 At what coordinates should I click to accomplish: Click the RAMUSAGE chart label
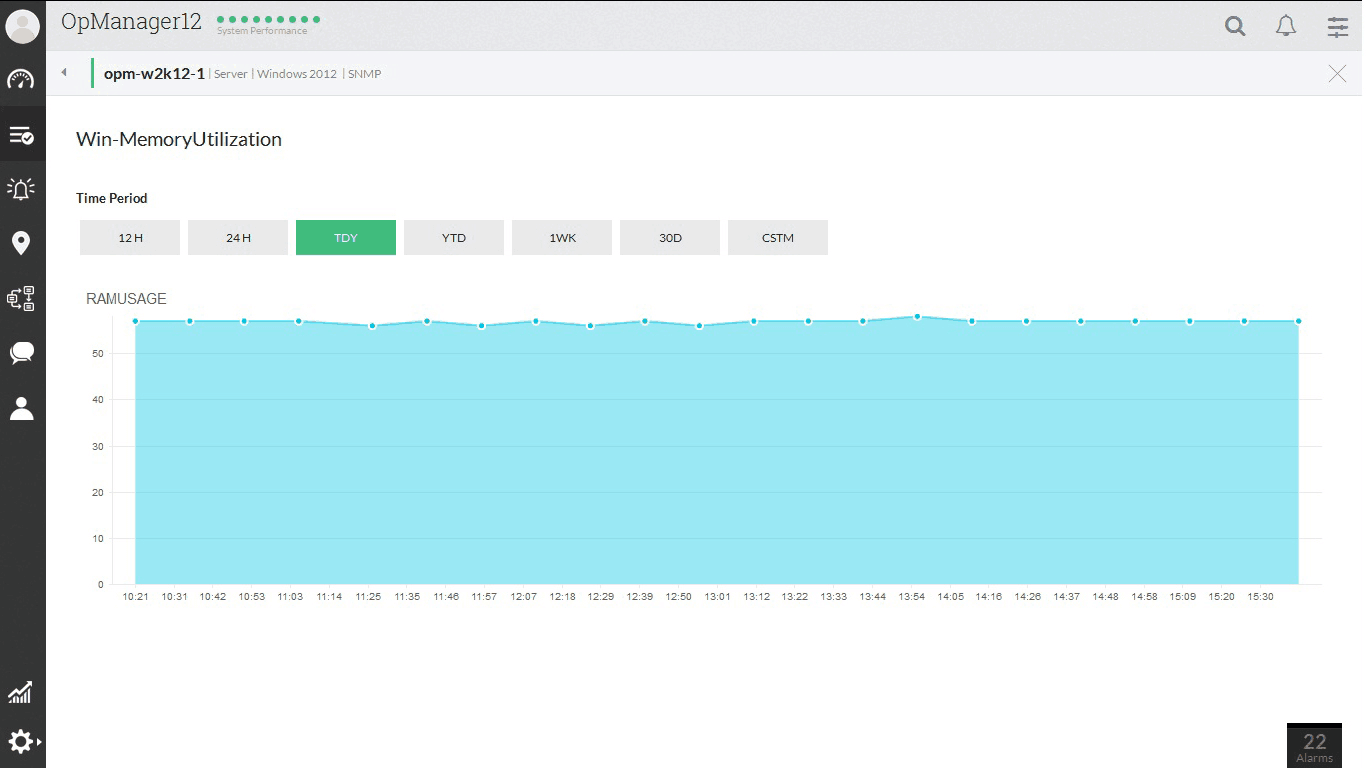(x=126, y=299)
